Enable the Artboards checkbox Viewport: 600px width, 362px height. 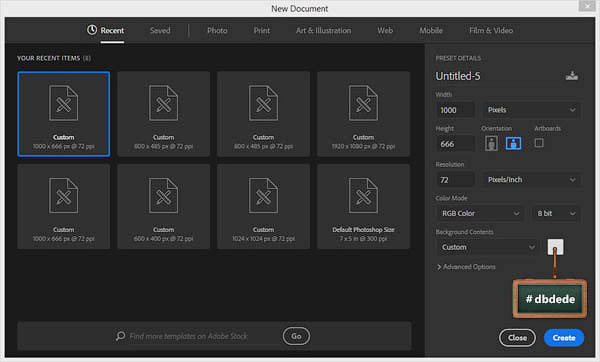539,143
